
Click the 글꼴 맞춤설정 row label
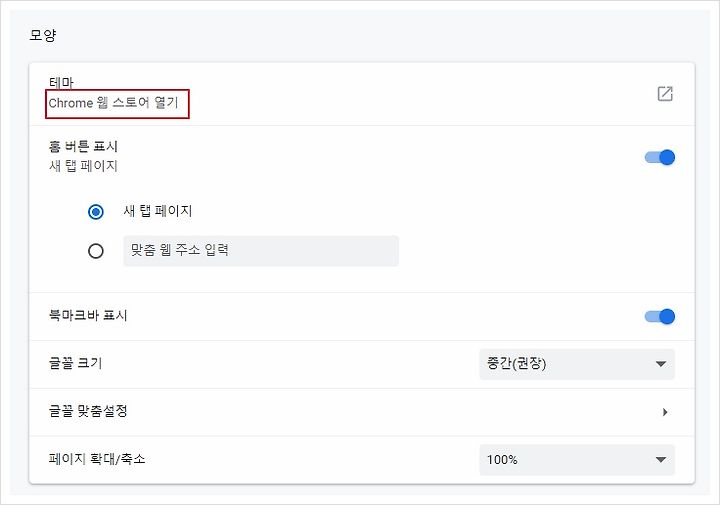click(88, 411)
